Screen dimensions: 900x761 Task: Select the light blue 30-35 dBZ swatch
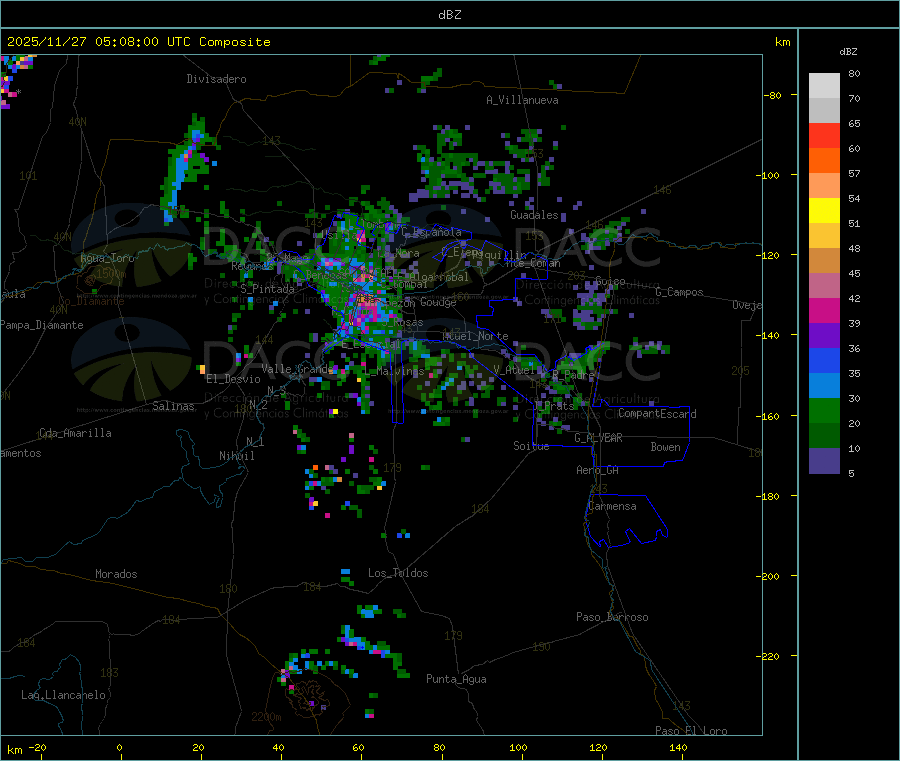point(824,386)
